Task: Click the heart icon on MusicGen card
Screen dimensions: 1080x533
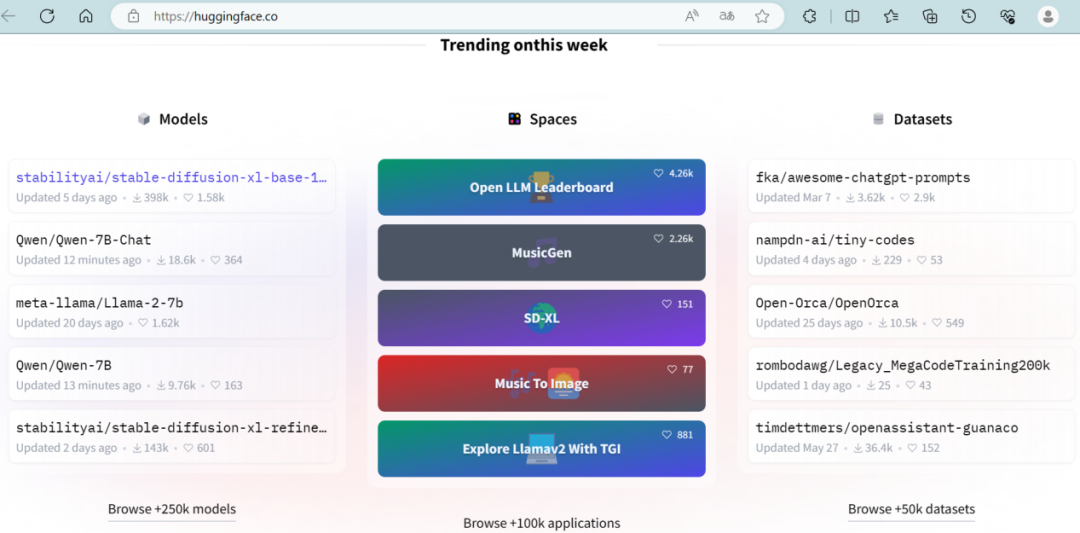Action: click(x=658, y=239)
